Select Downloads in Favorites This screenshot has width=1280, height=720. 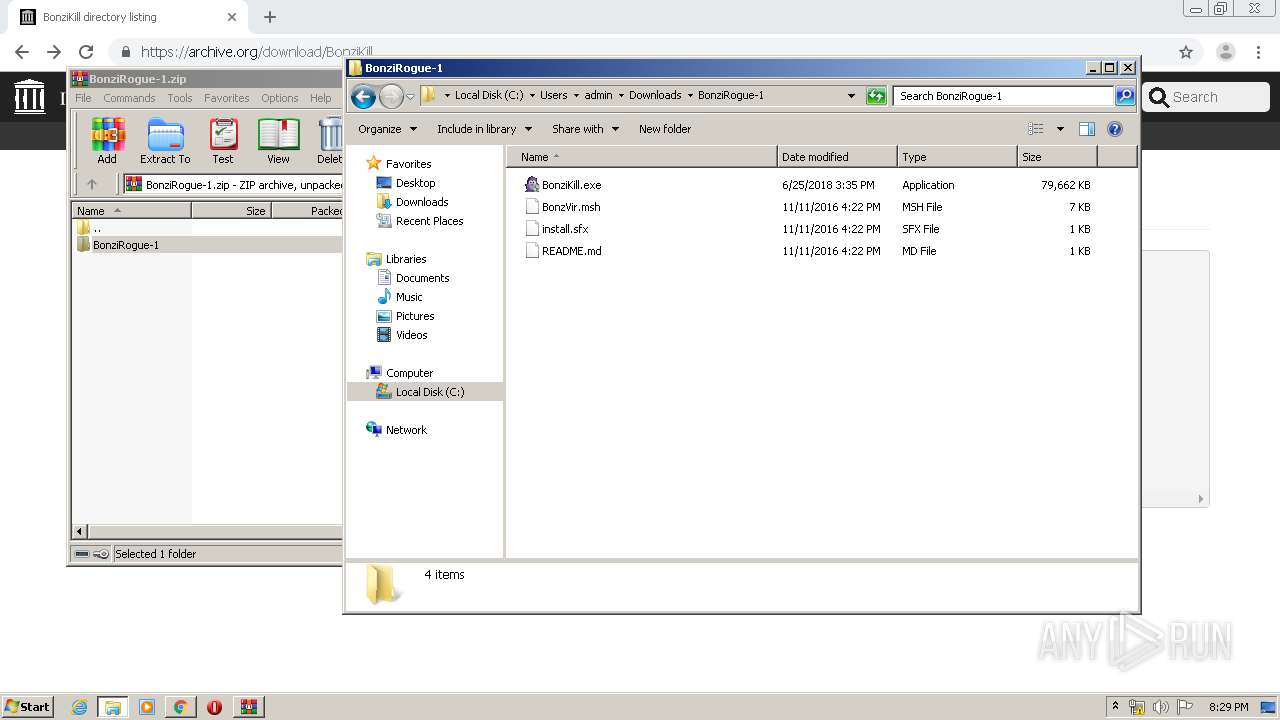(422, 202)
